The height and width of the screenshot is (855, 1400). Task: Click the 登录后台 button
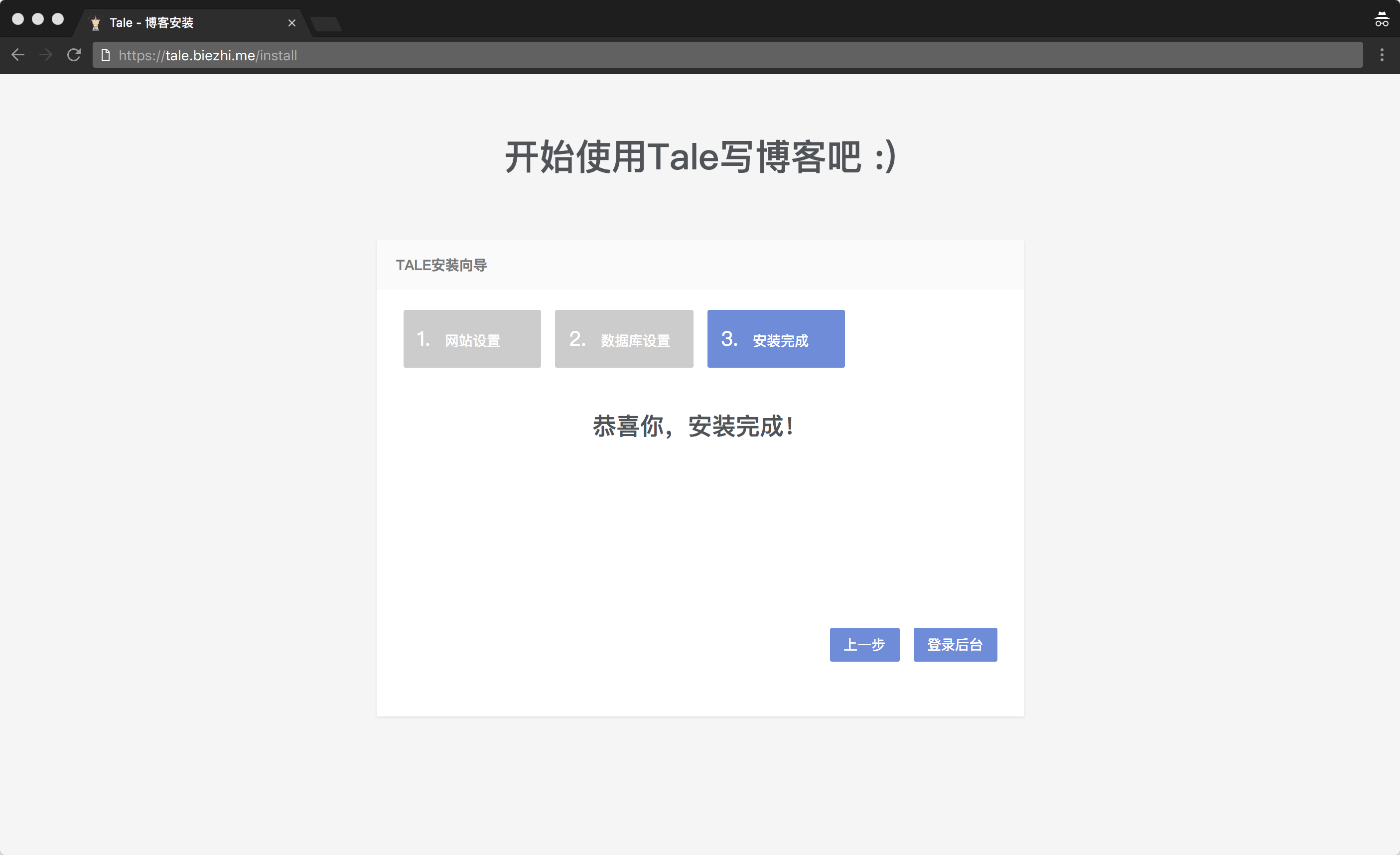pyautogui.click(x=955, y=645)
